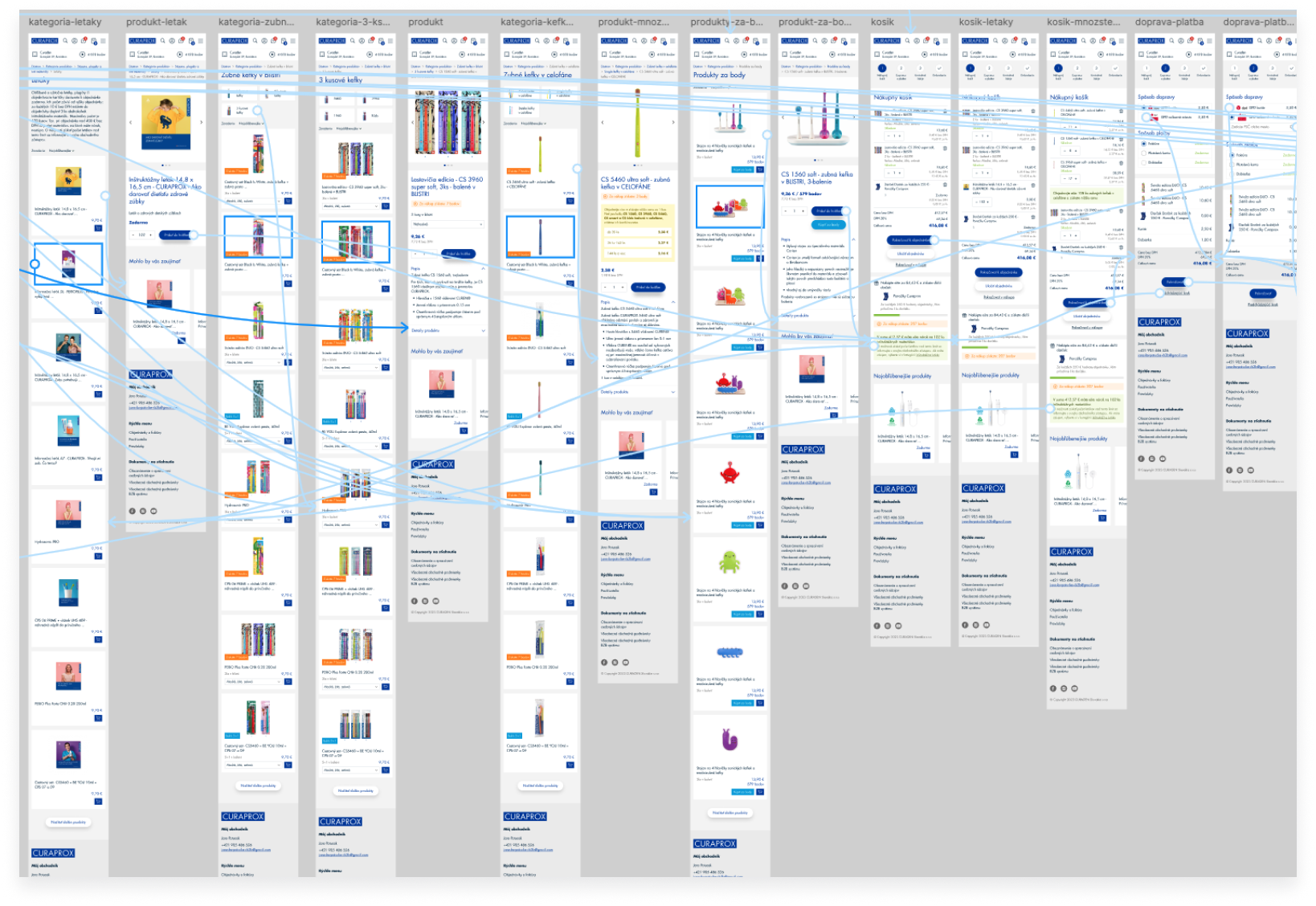Click next arrow on produkt-letak image carousel
Screen dimensions: 1316x906
[x=201, y=123]
